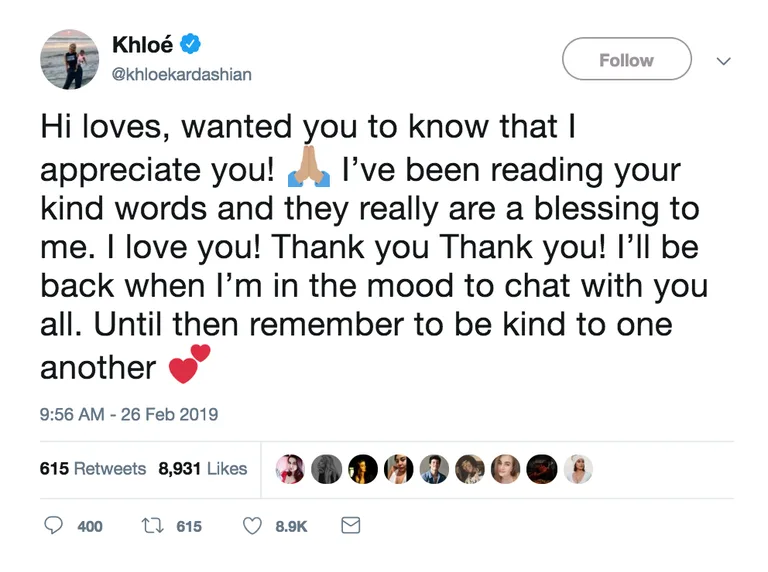Click the first liker avatar

point(290,469)
